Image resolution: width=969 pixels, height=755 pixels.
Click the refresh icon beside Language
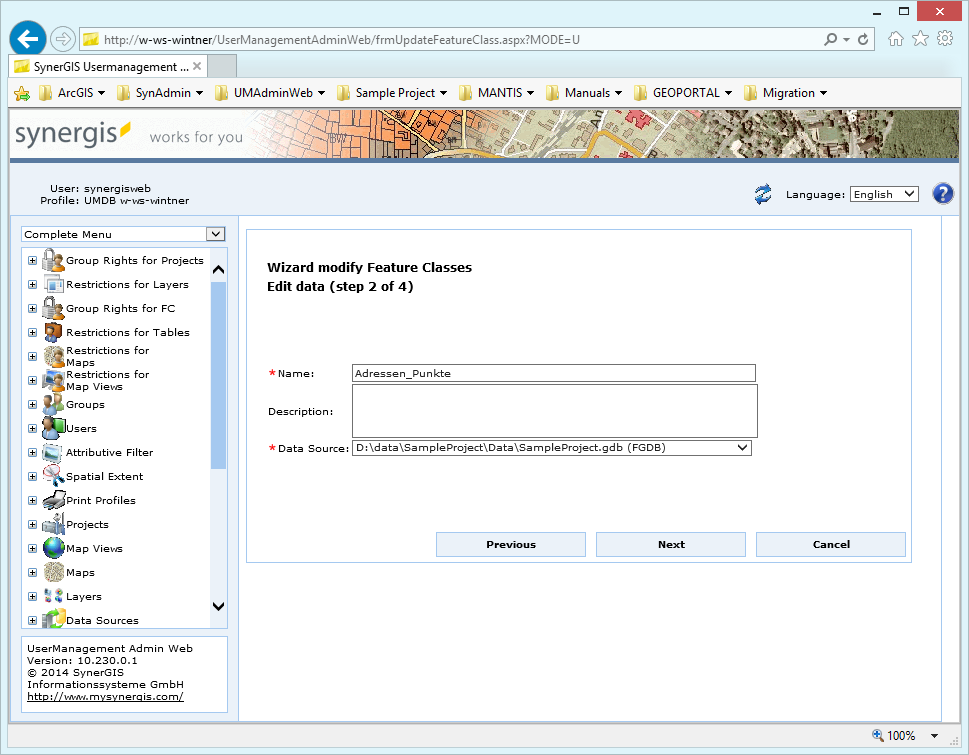point(762,194)
